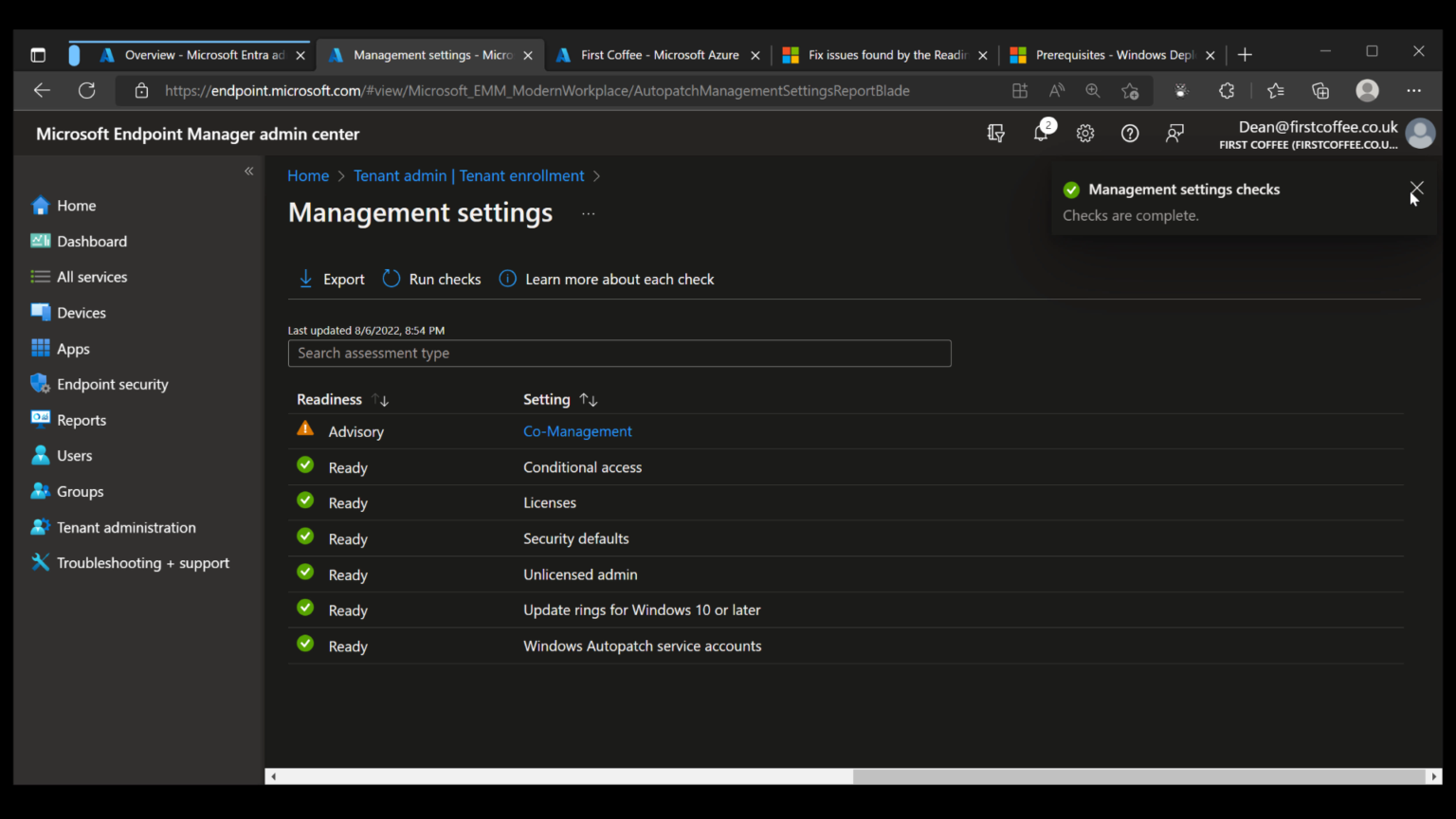1456x819 pixels.
Task: Collapse the navigation sidebar with the chevron
Action: pos(248,171)
